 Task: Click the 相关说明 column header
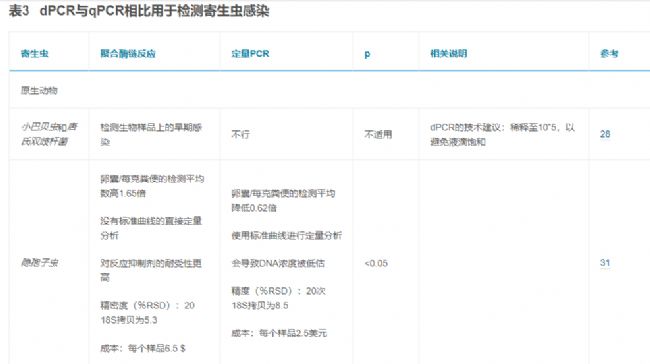[449, 53]
